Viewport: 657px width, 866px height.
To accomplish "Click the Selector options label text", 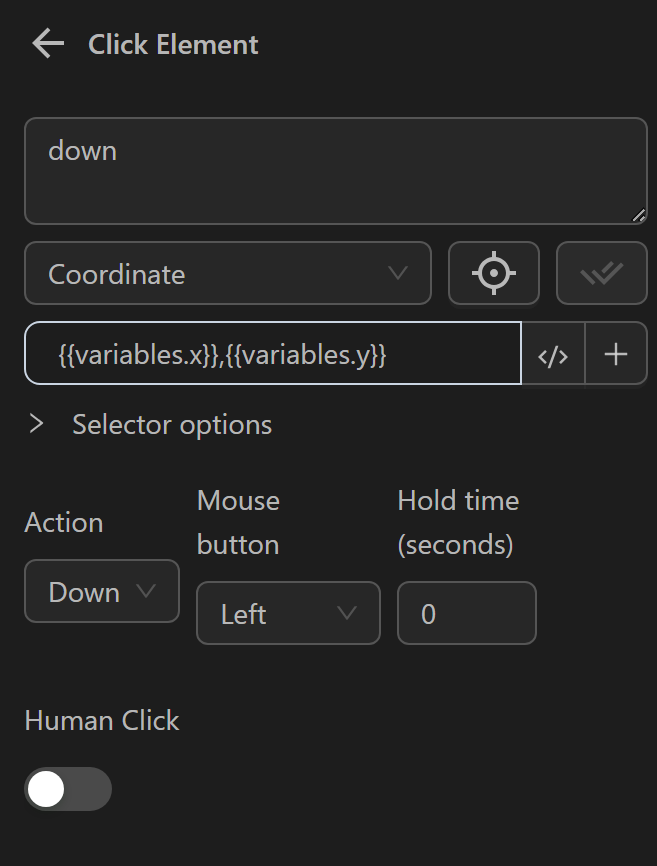I will [x=172, y=424].
